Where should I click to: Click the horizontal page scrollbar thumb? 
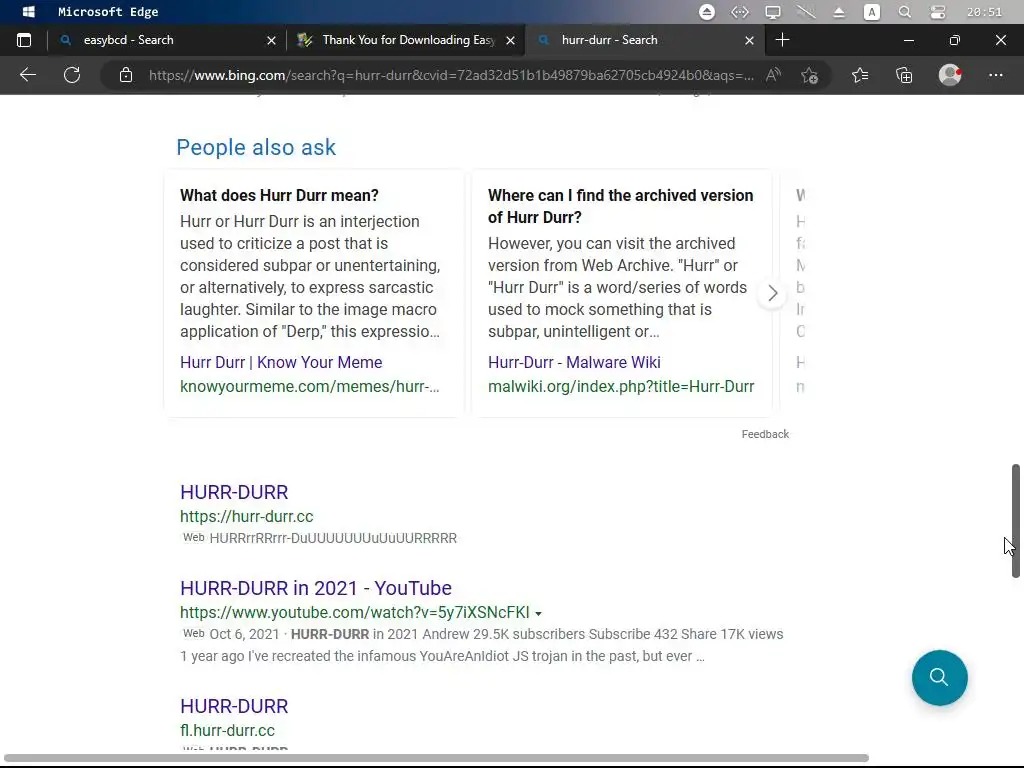click(x=436, y=758)
